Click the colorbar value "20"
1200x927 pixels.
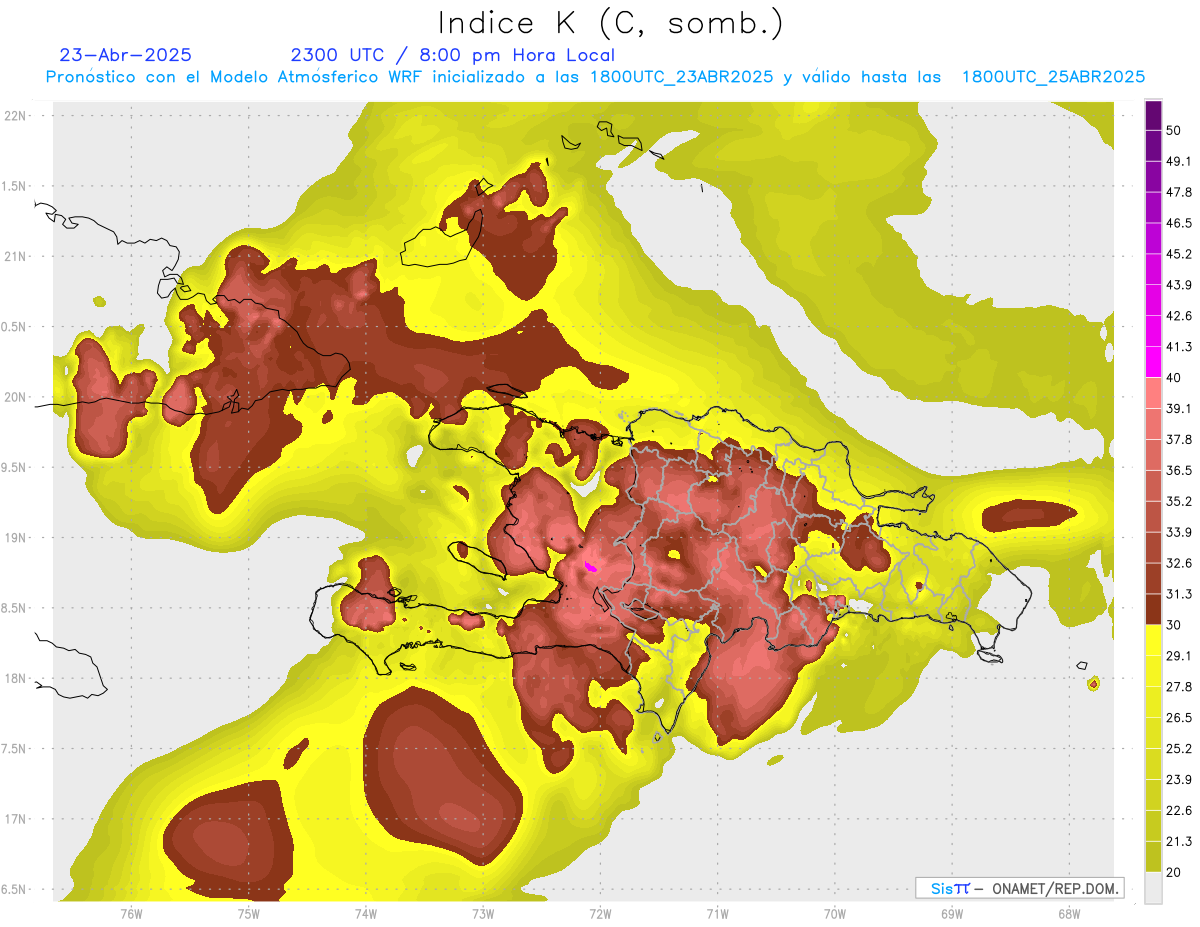[1174, 873]
